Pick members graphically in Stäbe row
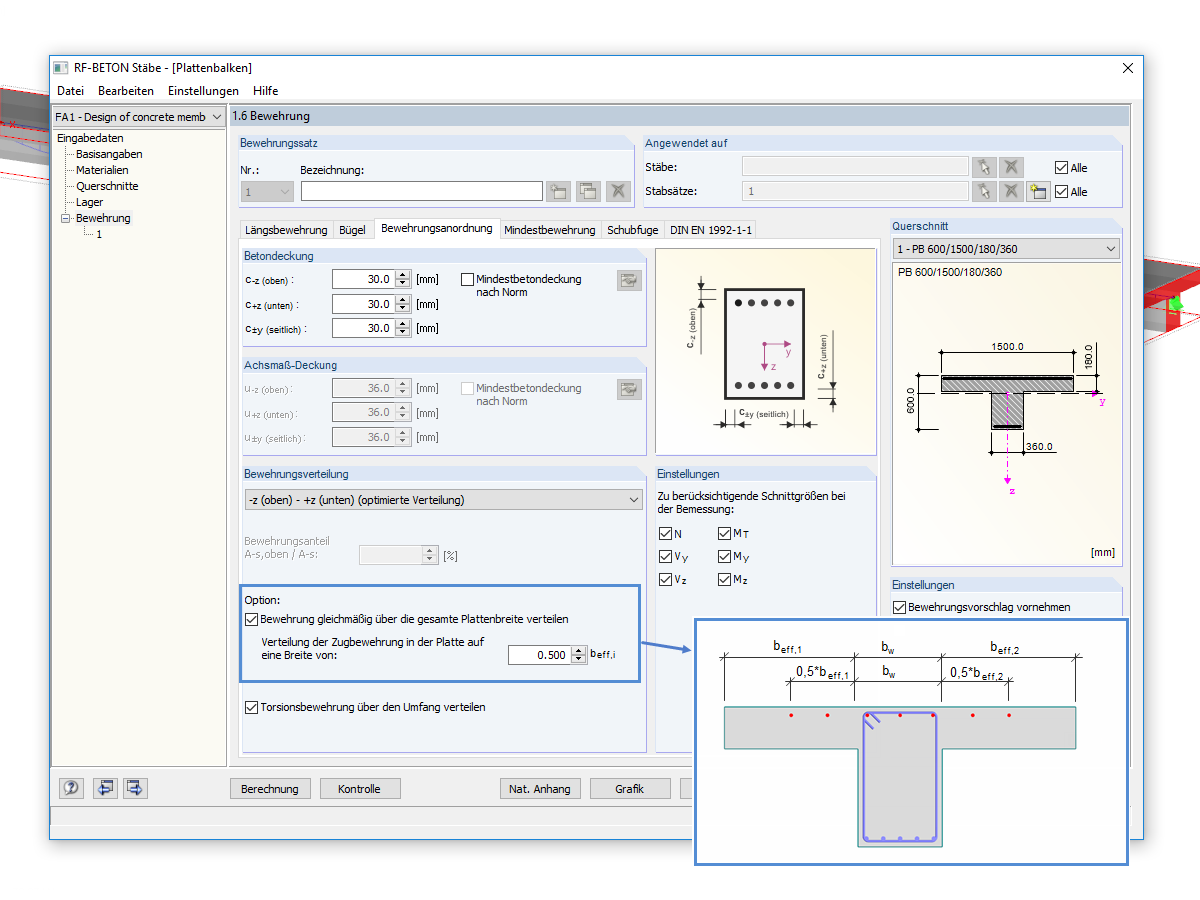The height and width of the screenshot is (900, 1200). 985,167
